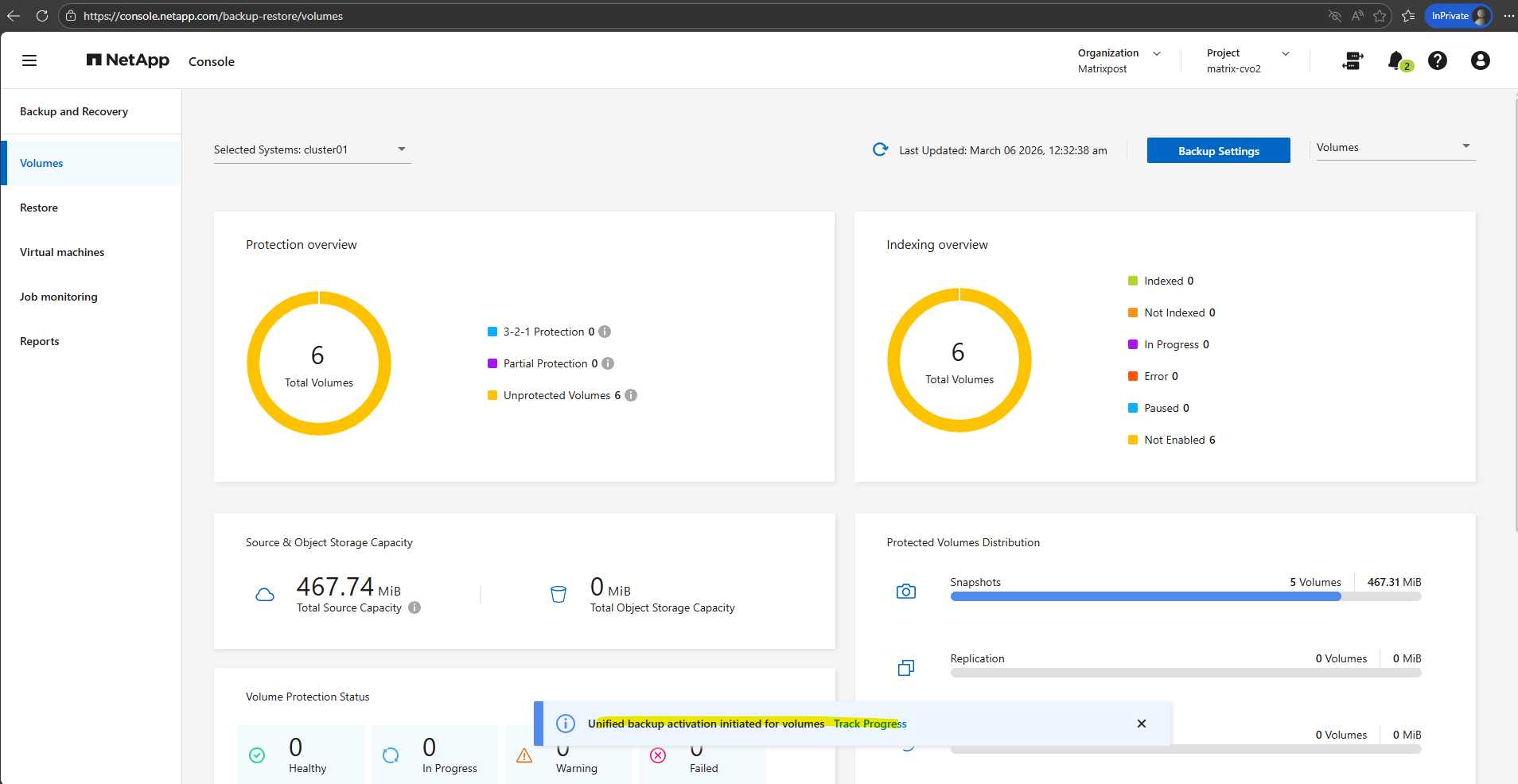Expand the Project matrix-cvo2 dropdown
The height and width of the screenshot is (784, 1518).
coord(1285,53)
